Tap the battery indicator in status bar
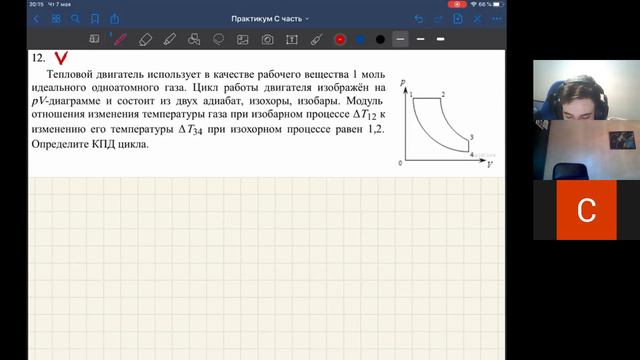 498,4
